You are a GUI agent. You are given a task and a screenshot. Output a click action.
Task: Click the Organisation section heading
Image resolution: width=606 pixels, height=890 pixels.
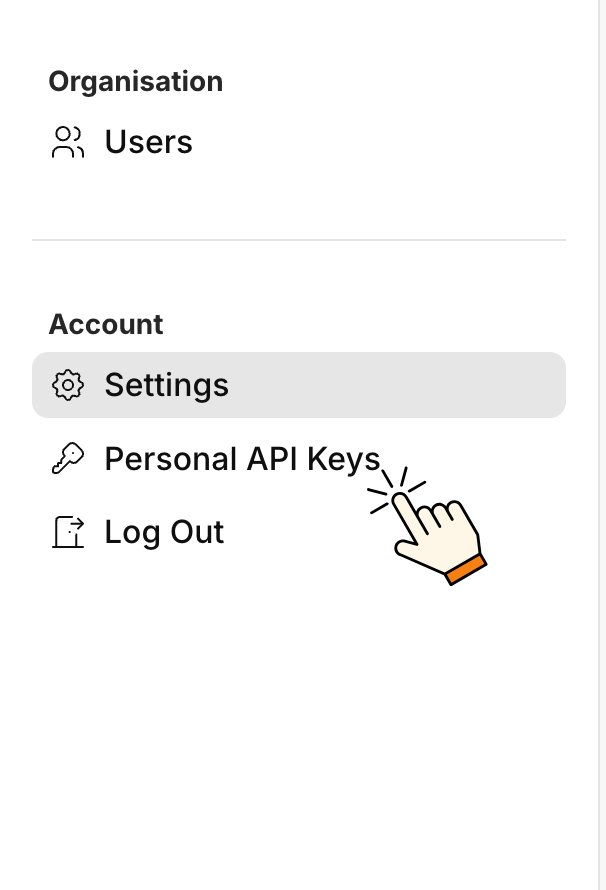click(136, 82)
